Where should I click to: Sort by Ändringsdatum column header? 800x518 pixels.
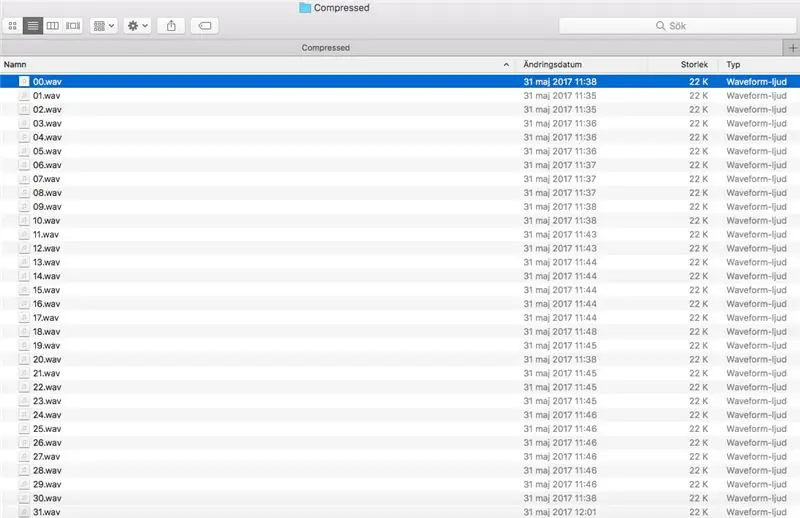582,64
